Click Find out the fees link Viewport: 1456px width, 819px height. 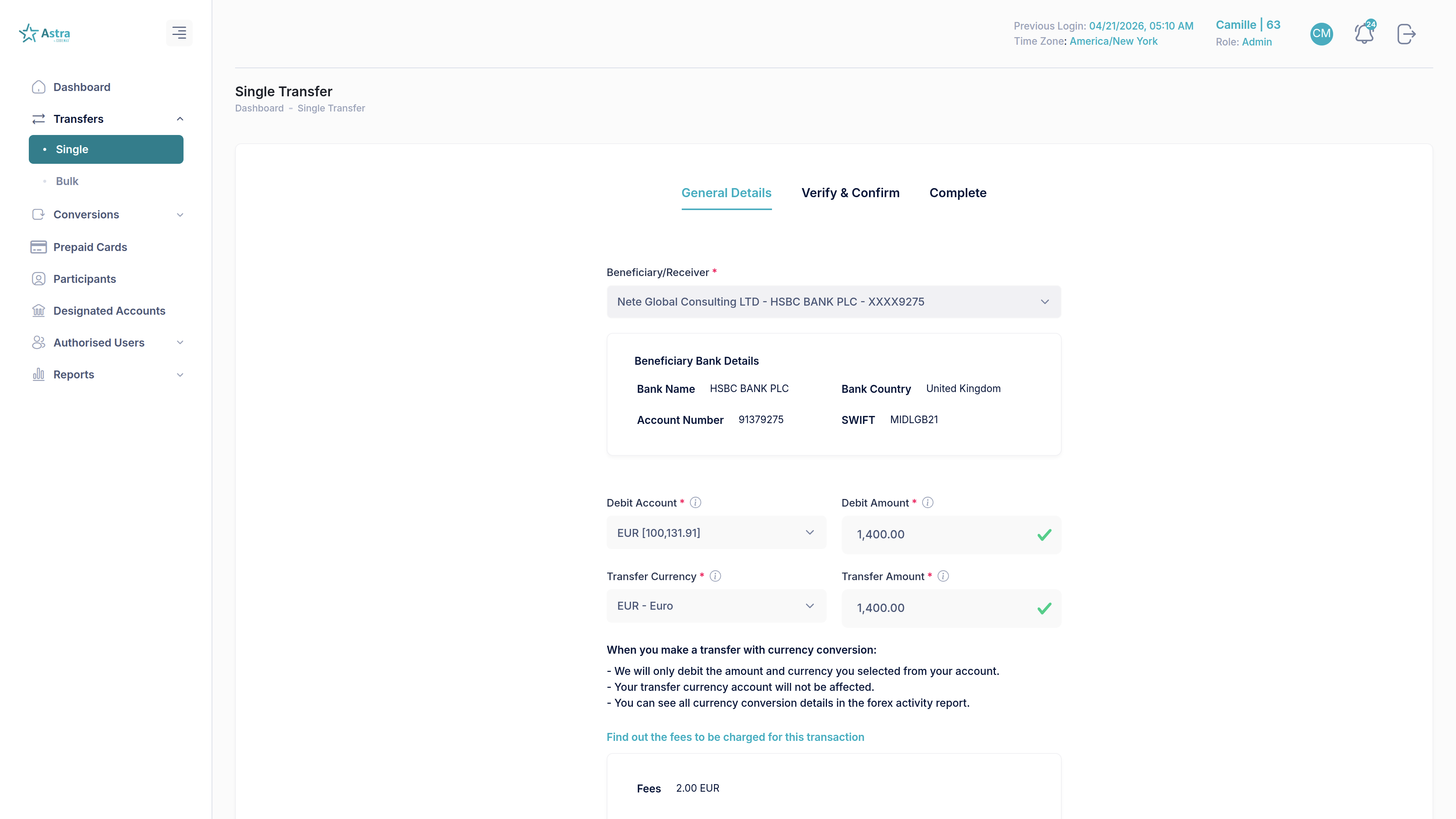pyautogui.click(x=735, y=737)
